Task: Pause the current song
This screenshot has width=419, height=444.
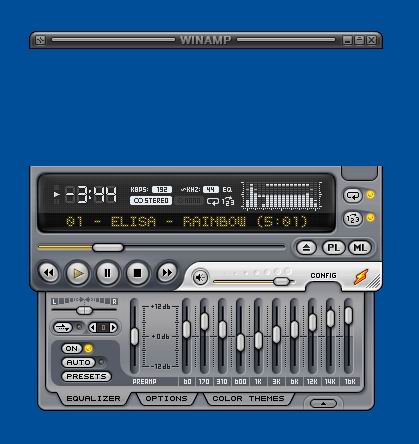Action: click(x=107, y=273)
